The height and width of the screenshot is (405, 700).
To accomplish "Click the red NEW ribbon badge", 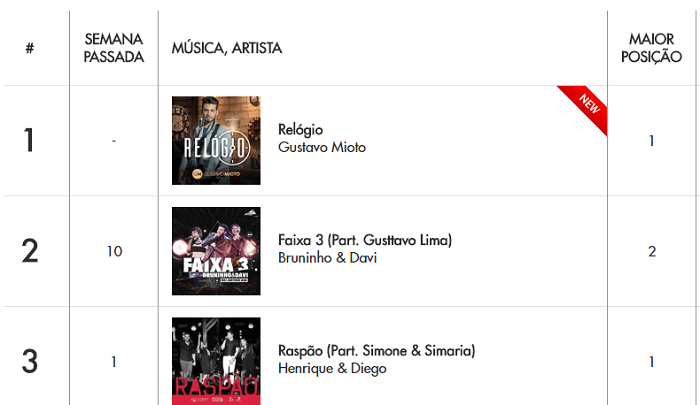I will [x=584, y=109].
